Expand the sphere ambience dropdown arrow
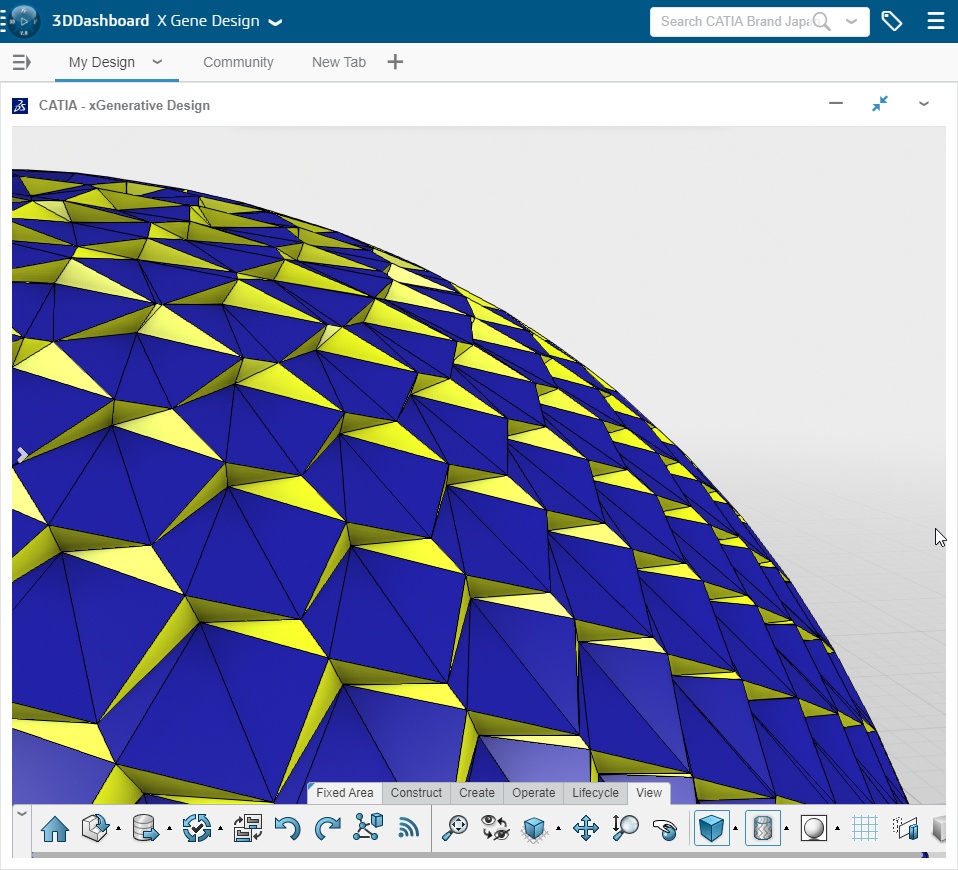This screenshot has height=870, width=958. (x=838, y=829)
